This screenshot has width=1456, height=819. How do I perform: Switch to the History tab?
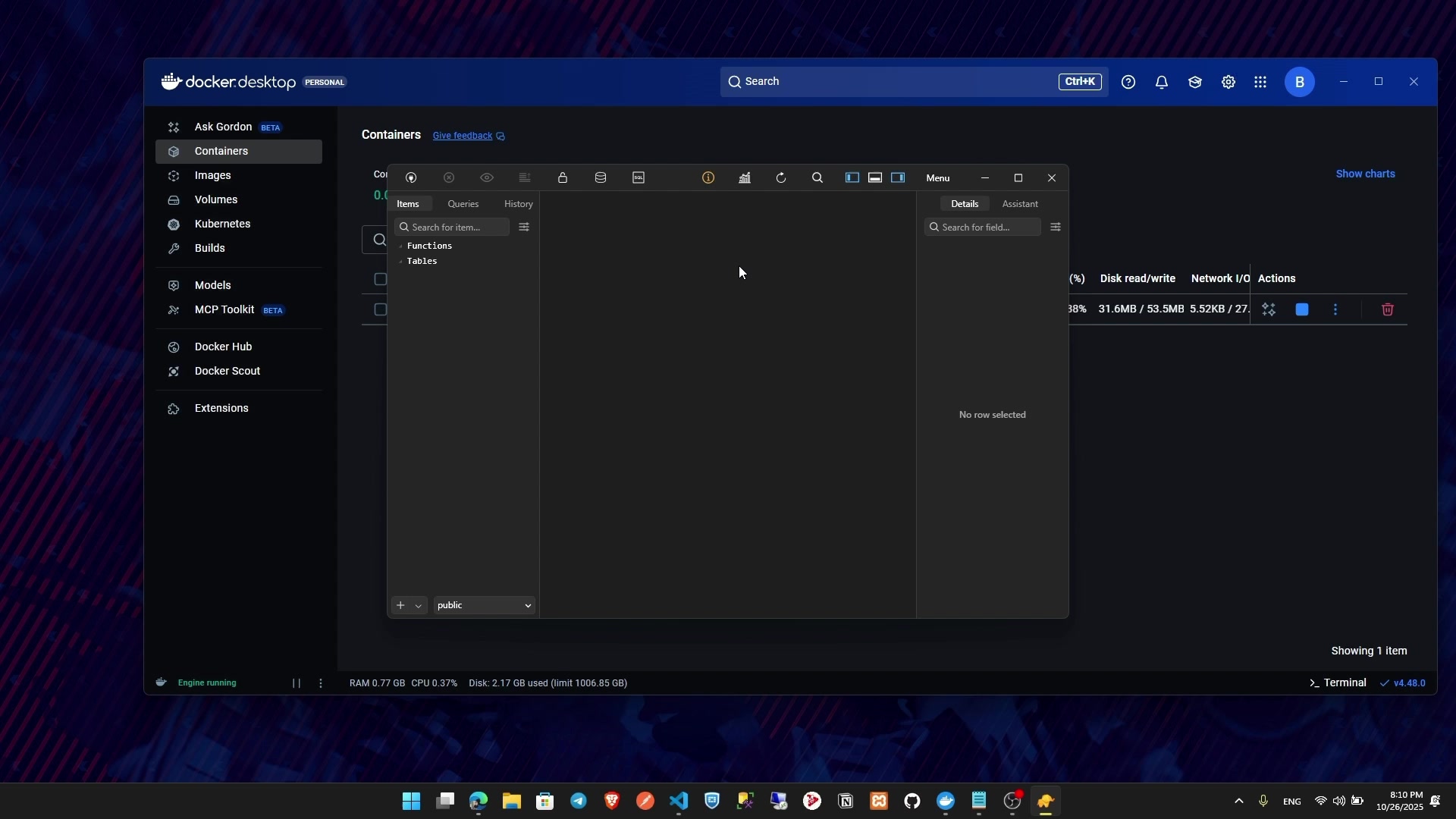pos(519,204)
